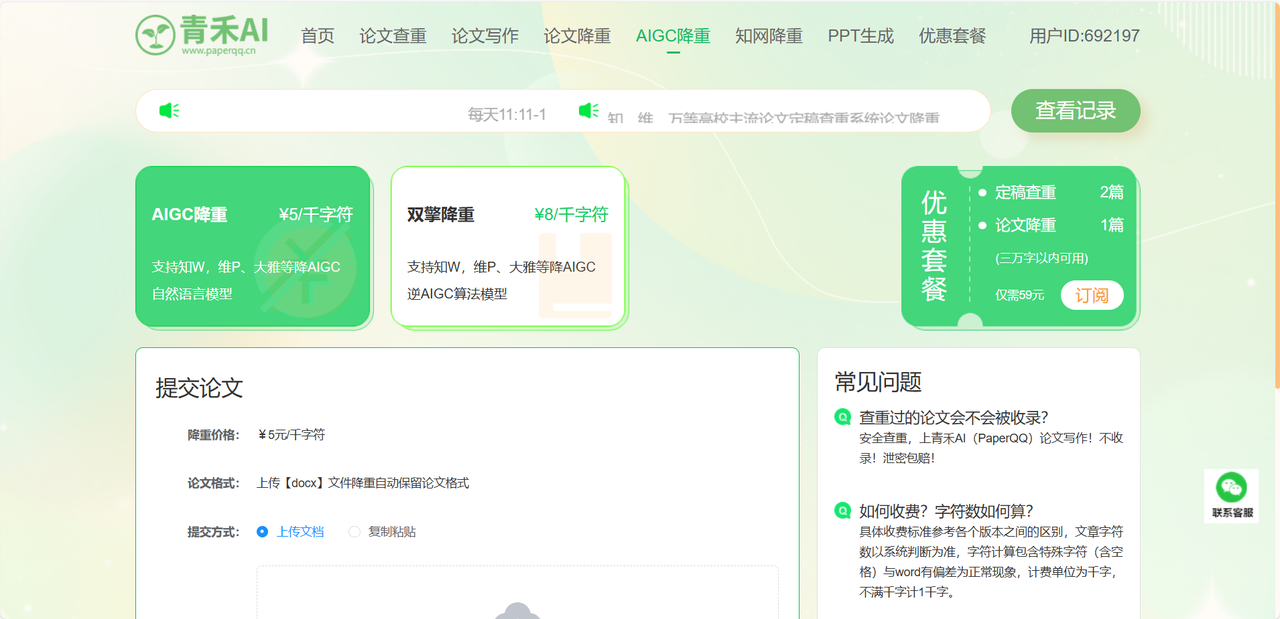Click the (三万字以内可用) note
The image size is (1280, 619).
point(1041,258)
